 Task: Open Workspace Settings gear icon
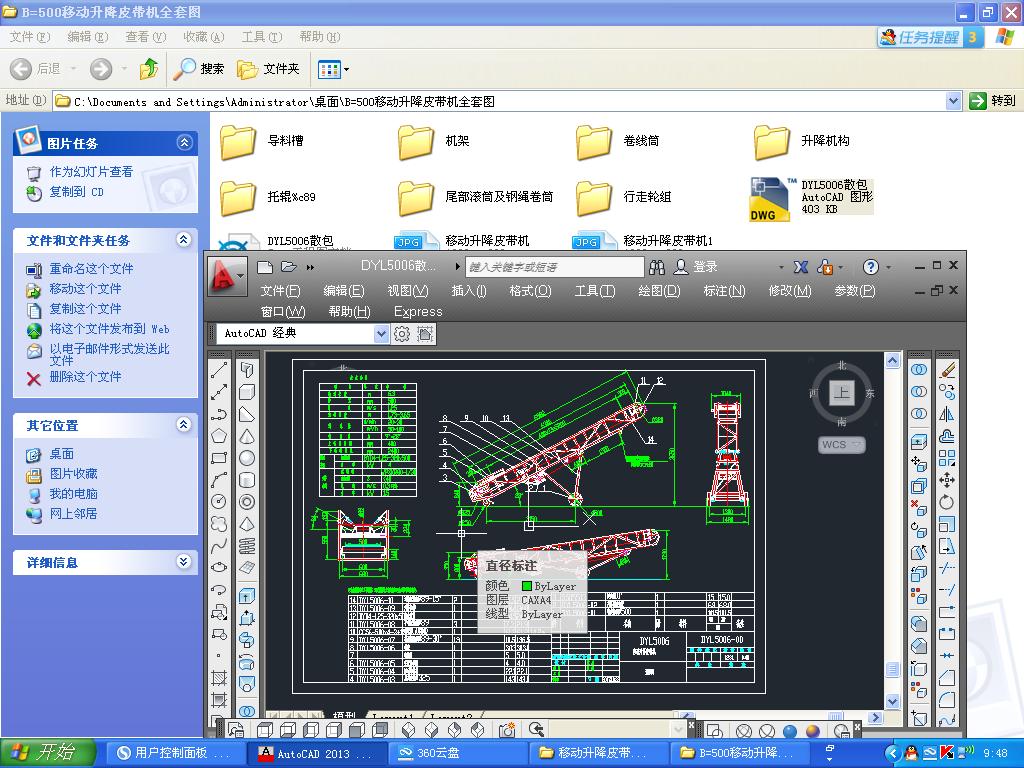pos(402,334)
